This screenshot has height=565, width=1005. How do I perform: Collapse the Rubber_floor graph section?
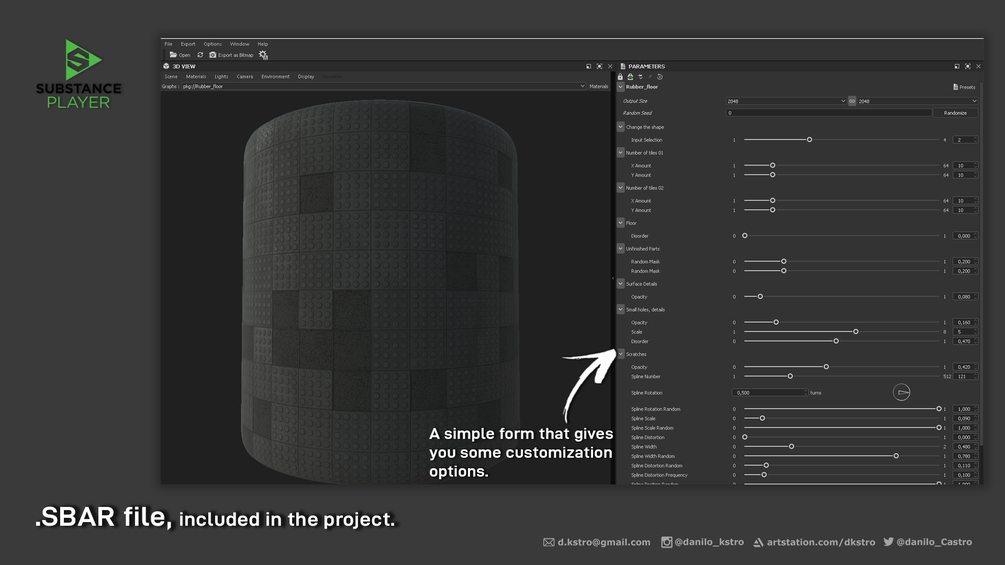point(620,86)
